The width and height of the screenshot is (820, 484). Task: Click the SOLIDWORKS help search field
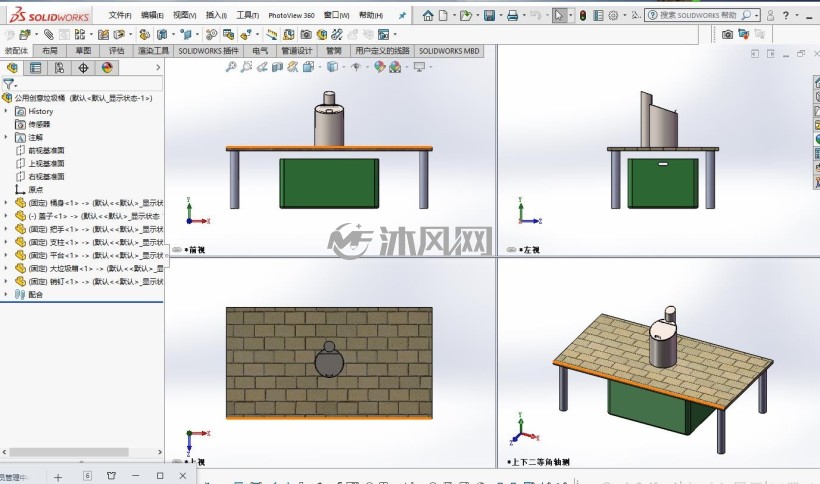point(699,15)
